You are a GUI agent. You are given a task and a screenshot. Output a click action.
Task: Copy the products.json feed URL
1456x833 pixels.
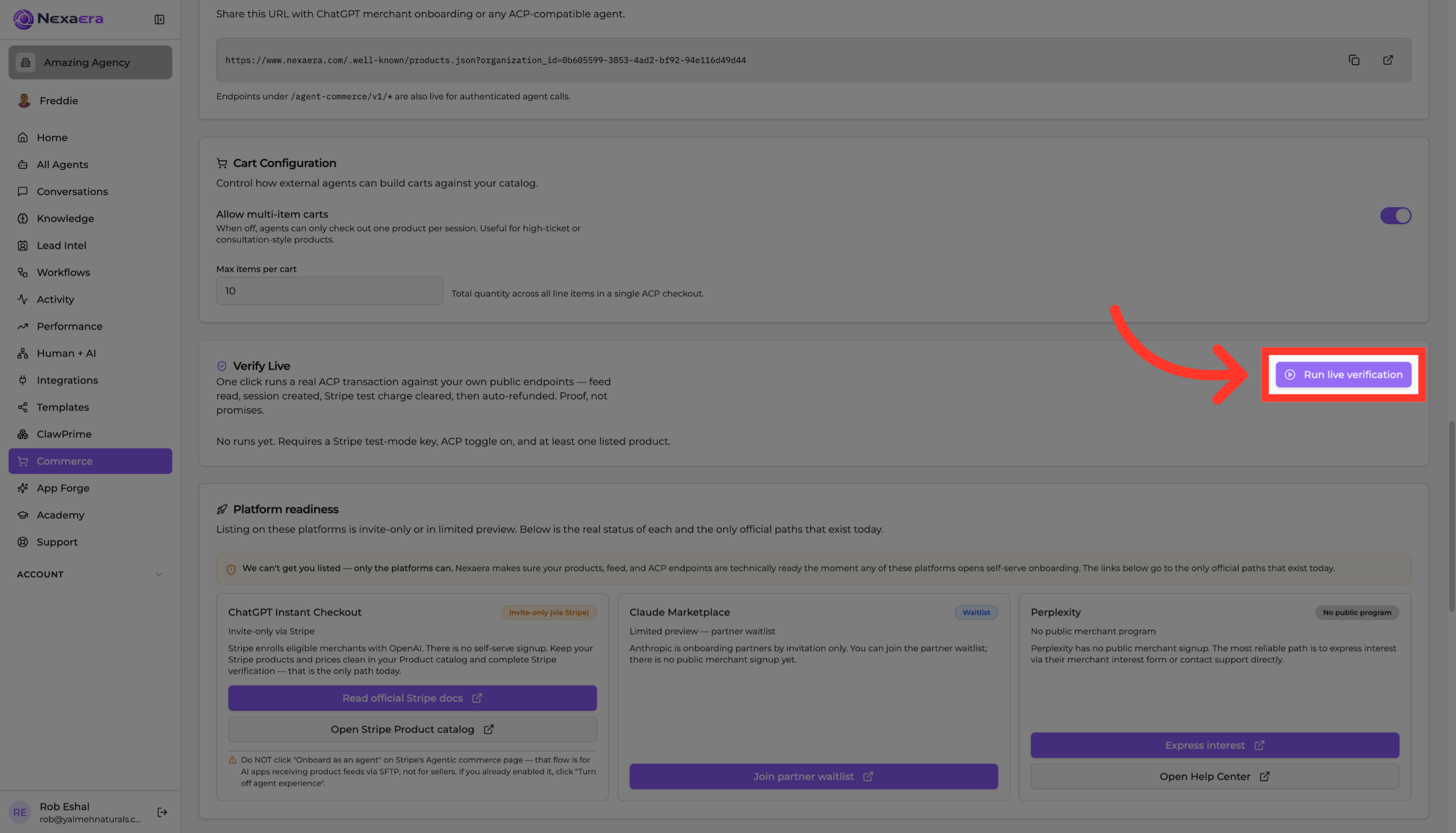click(x=1354, y=60)
